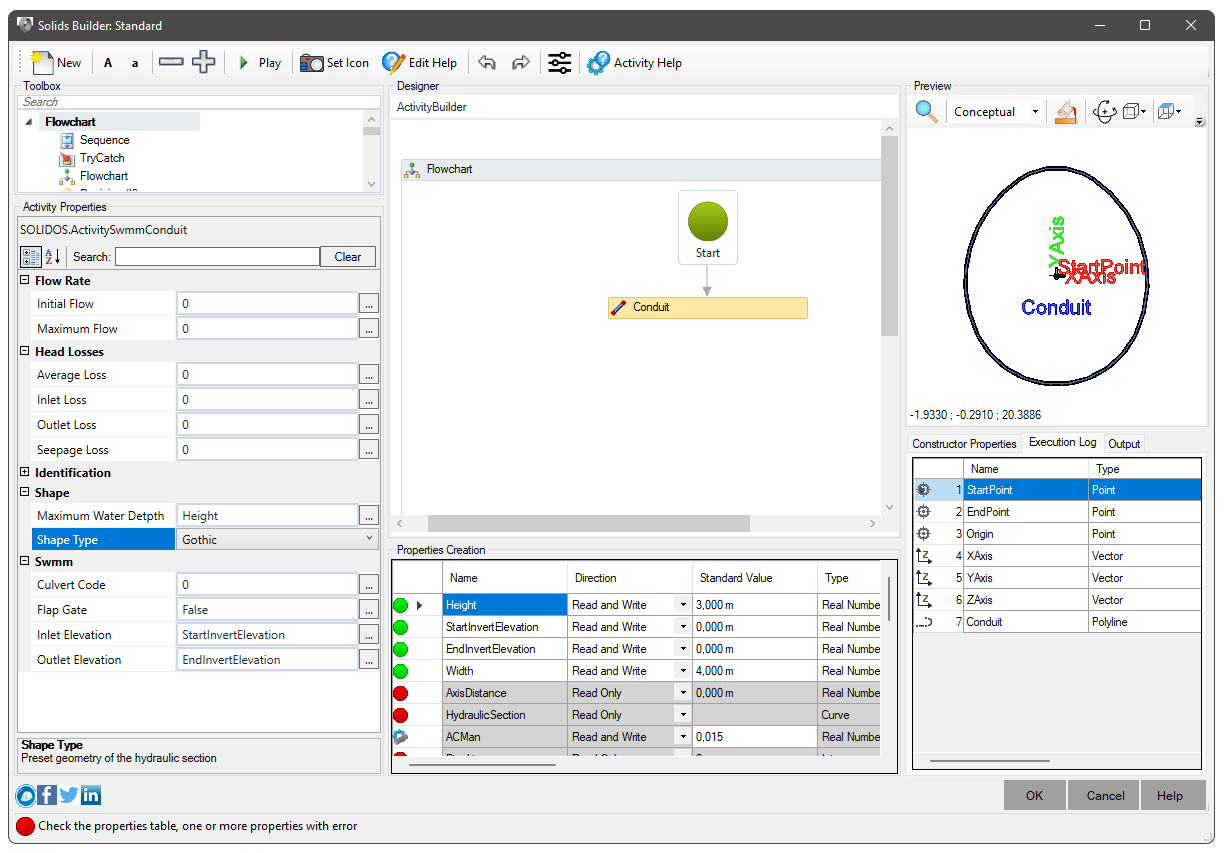Increase font size with large A
1225x853 pixels.
pyautogui.click(x=108, y=63)
